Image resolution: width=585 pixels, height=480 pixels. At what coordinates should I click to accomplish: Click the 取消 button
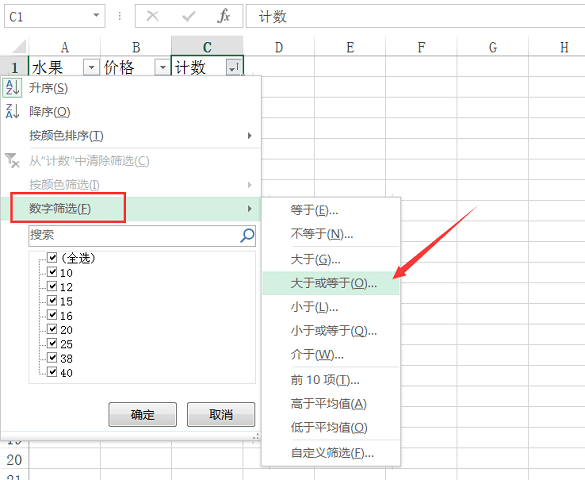tap(221, 414)
